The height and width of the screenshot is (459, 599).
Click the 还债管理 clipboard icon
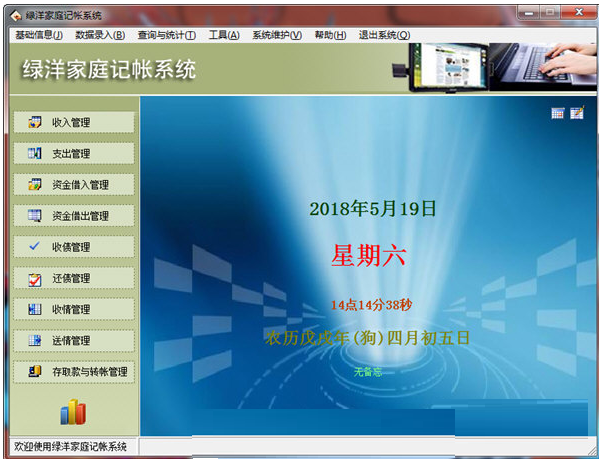(35, 280)
